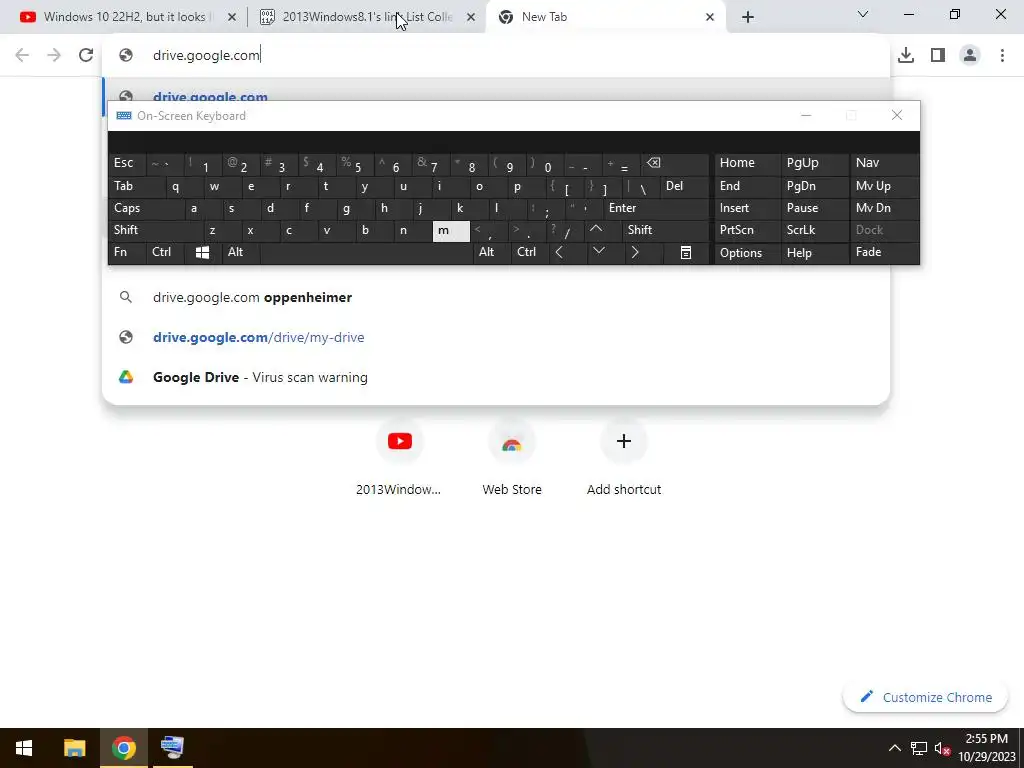Click the Mv Dn key

pos(884,208)
